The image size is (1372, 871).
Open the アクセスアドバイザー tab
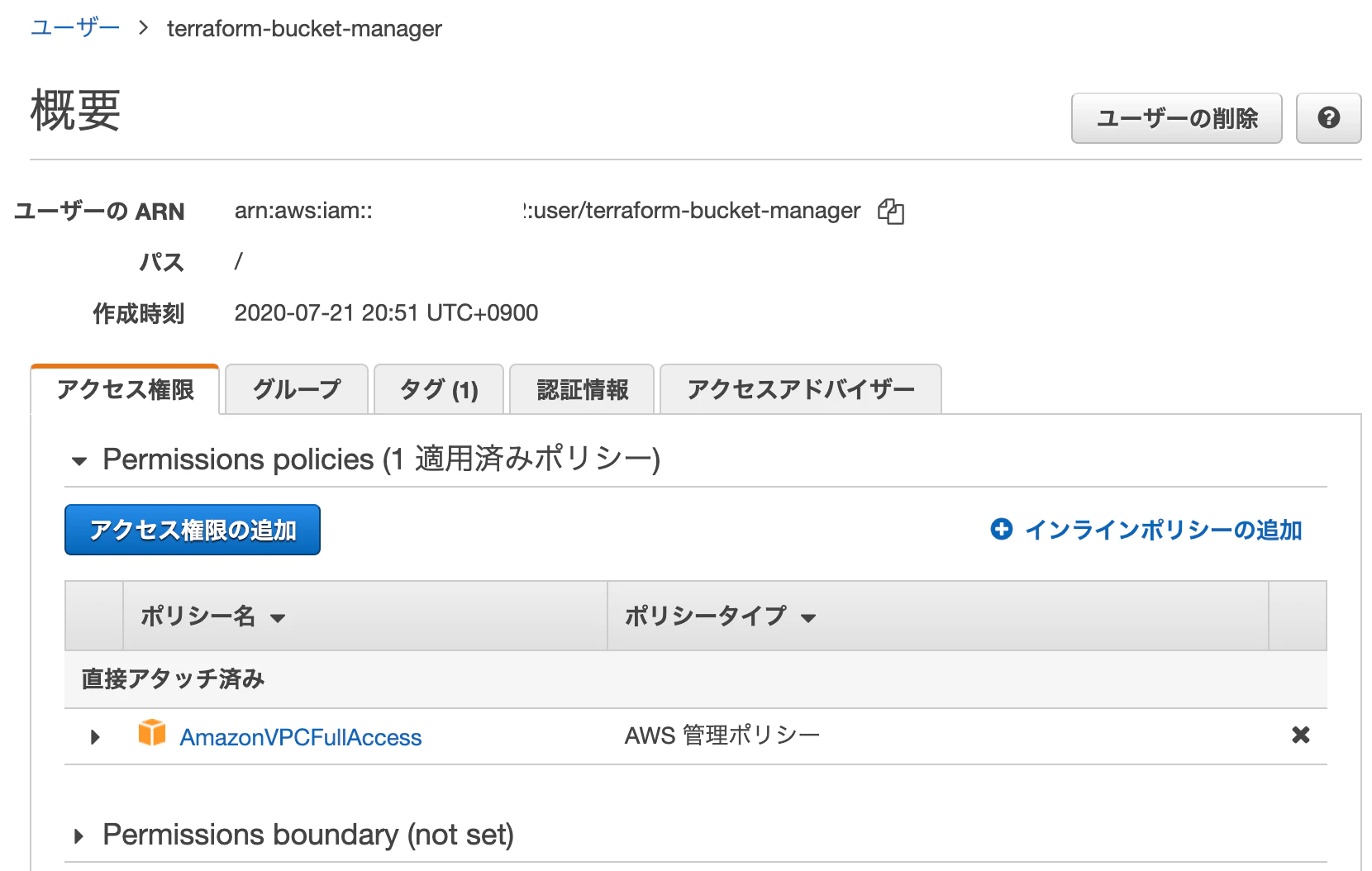801,389
